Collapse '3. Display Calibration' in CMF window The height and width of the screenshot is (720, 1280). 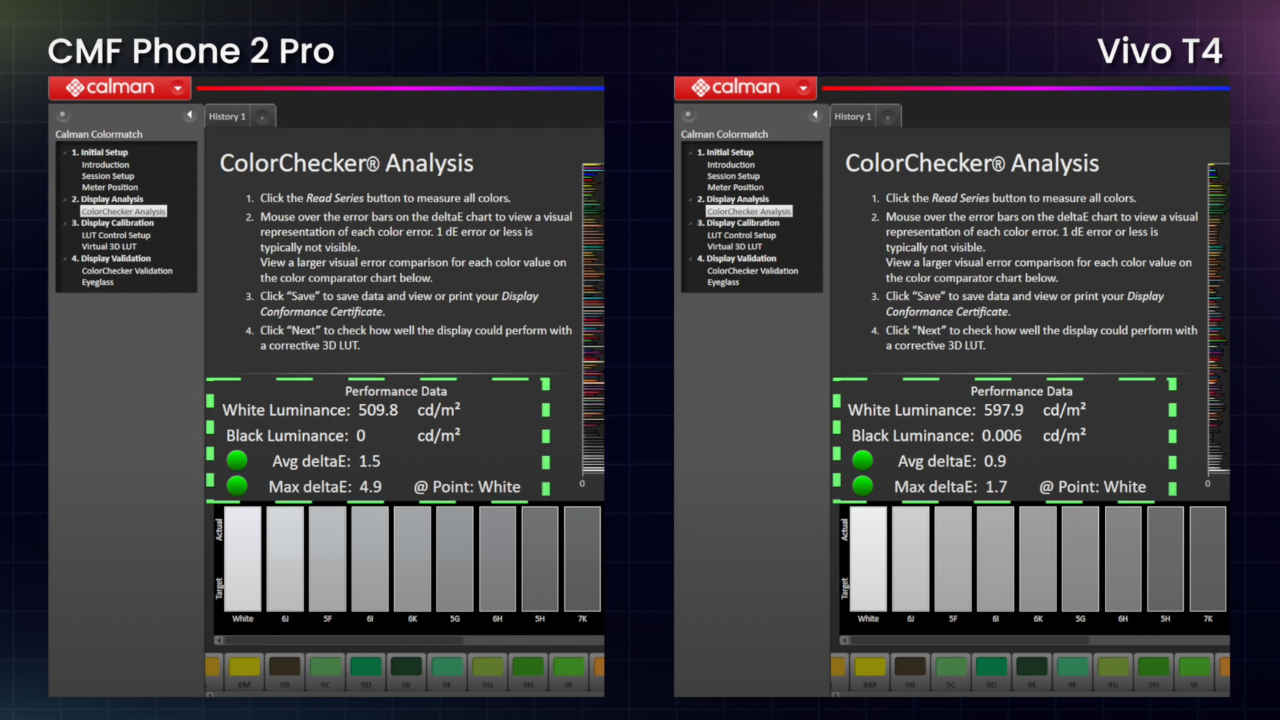tap(65, 223)
